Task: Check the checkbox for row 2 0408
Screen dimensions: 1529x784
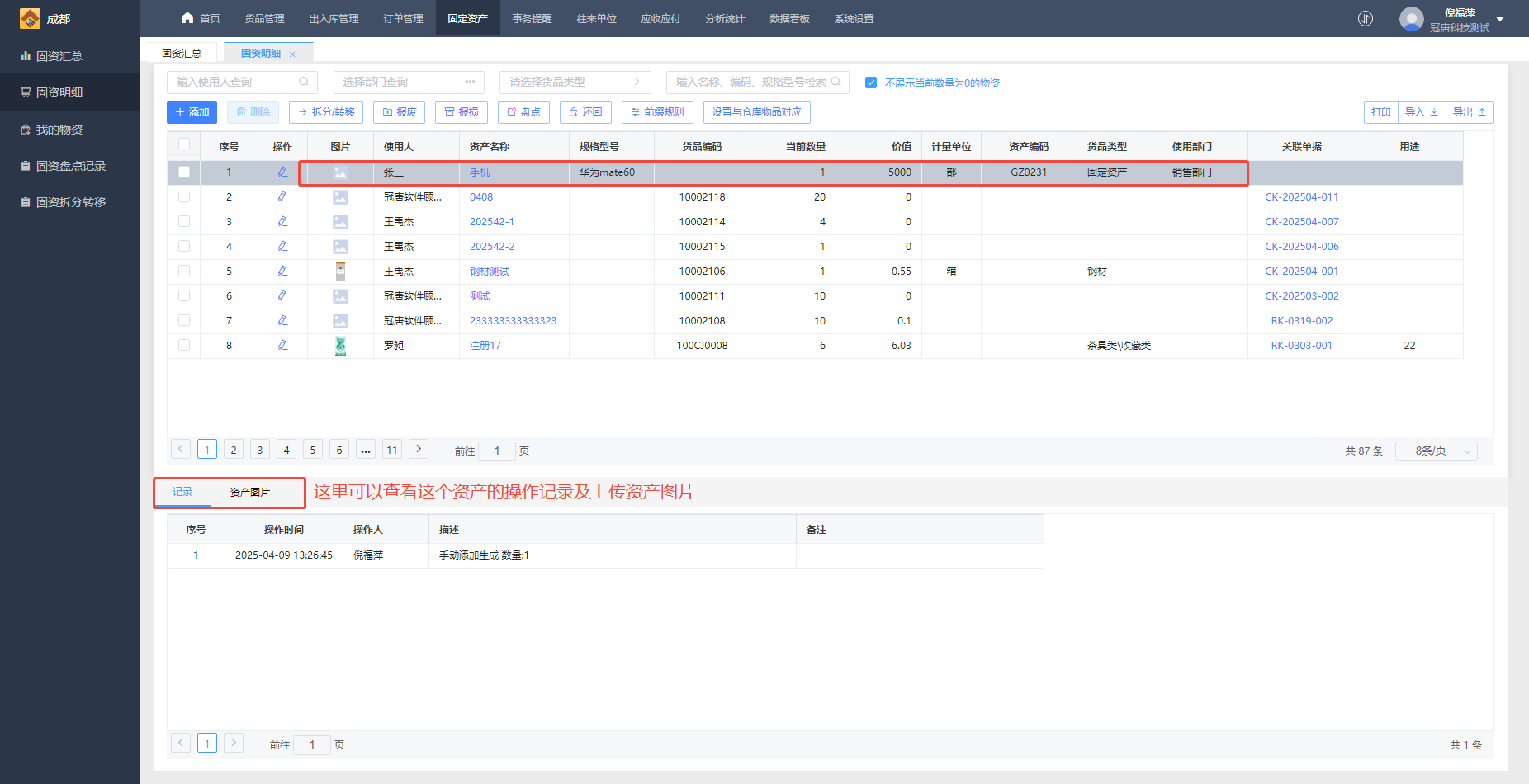Action: click(184, 196)
